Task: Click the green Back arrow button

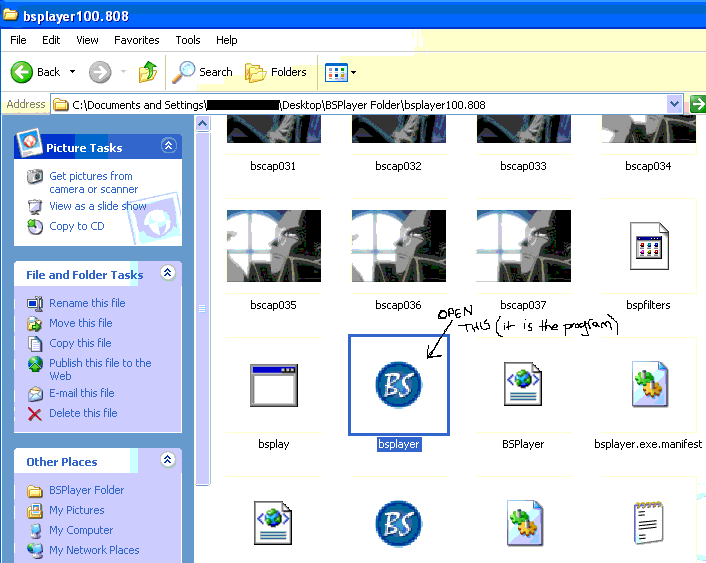Action: pyautogui.click(x=22, y=72)
